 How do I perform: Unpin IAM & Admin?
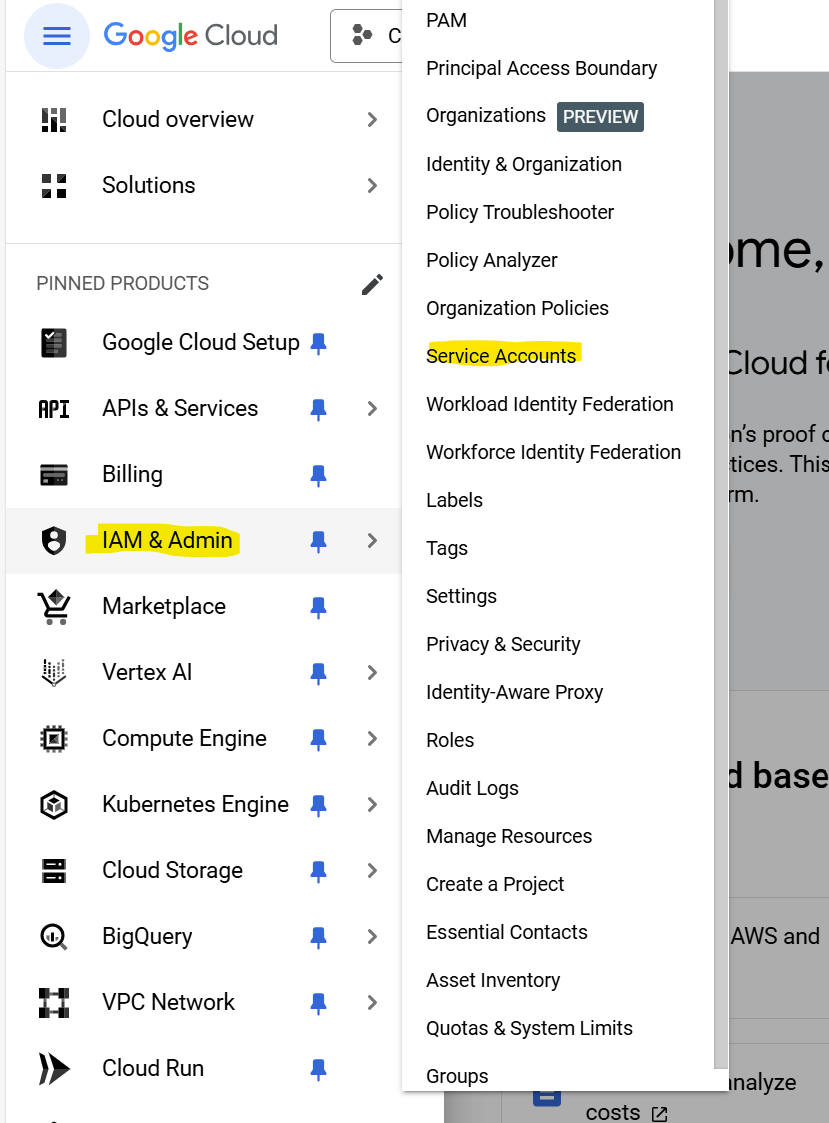coord(318,541)
